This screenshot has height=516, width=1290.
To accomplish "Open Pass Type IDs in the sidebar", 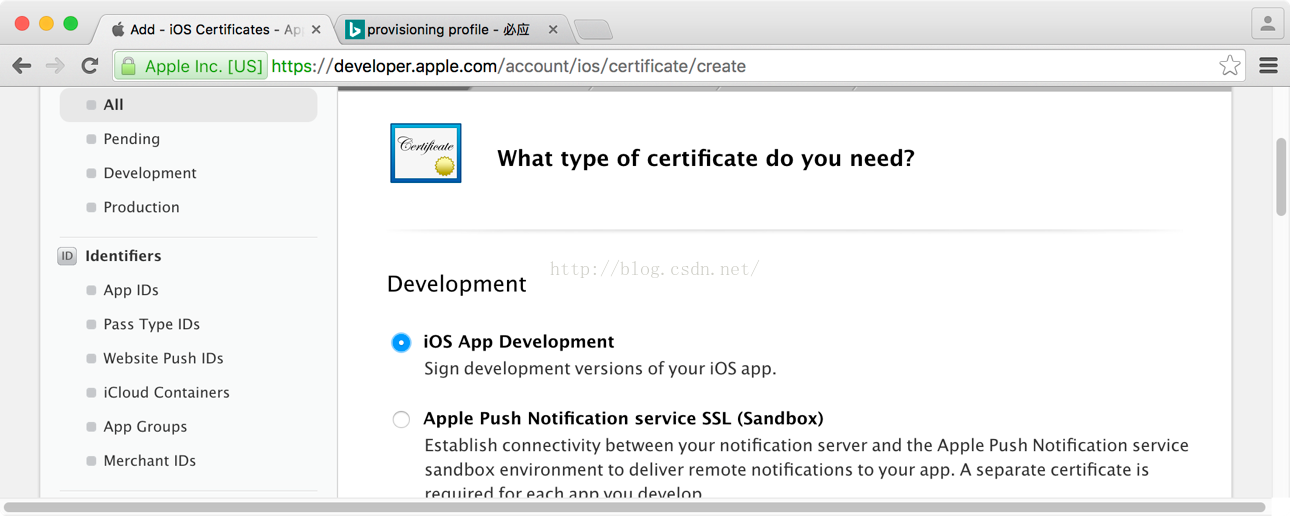I will pyautogui.click(x=152, y=324).
